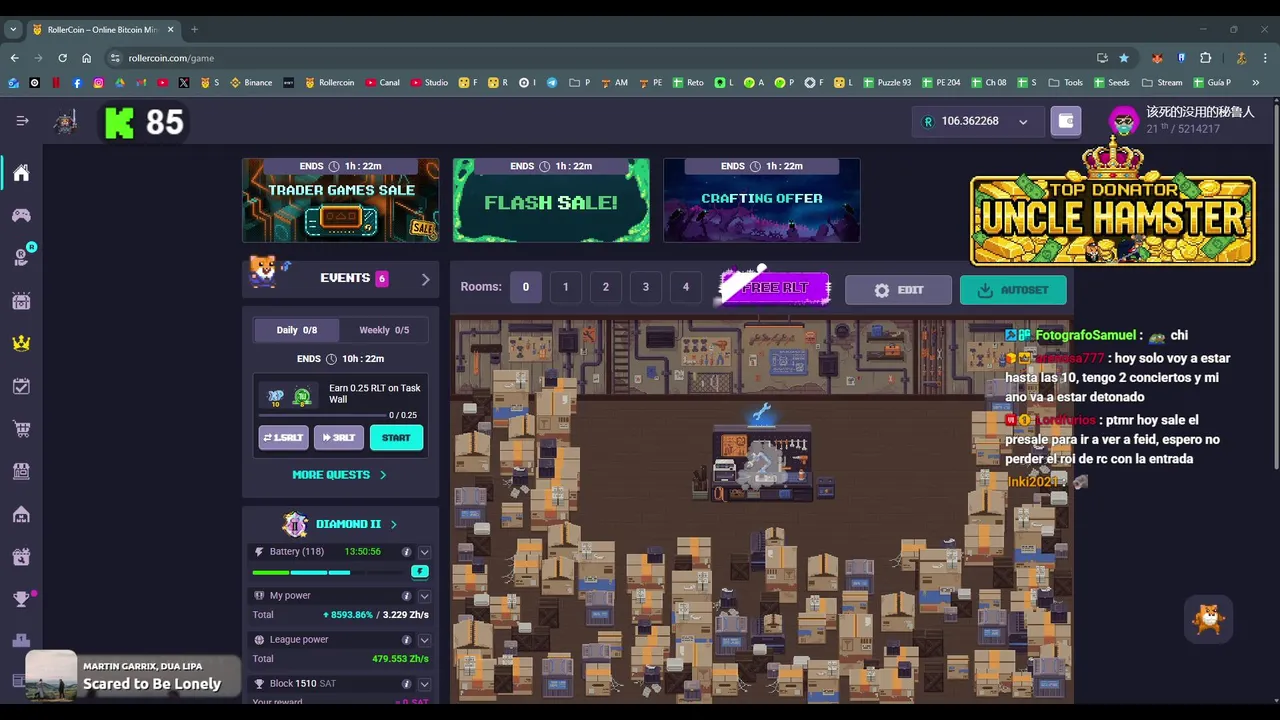Show League power info icon
The width and height of the screenshot is (1280, 720).
pyautogui.click(x=406, y=640)
